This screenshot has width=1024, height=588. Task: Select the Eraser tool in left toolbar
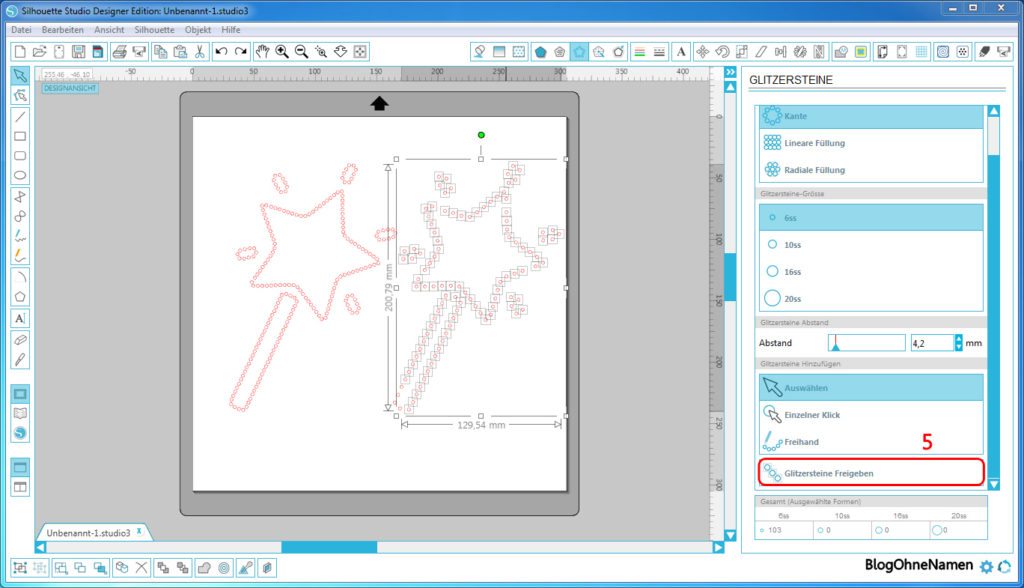pyautogui.click(x=20, y=339)
